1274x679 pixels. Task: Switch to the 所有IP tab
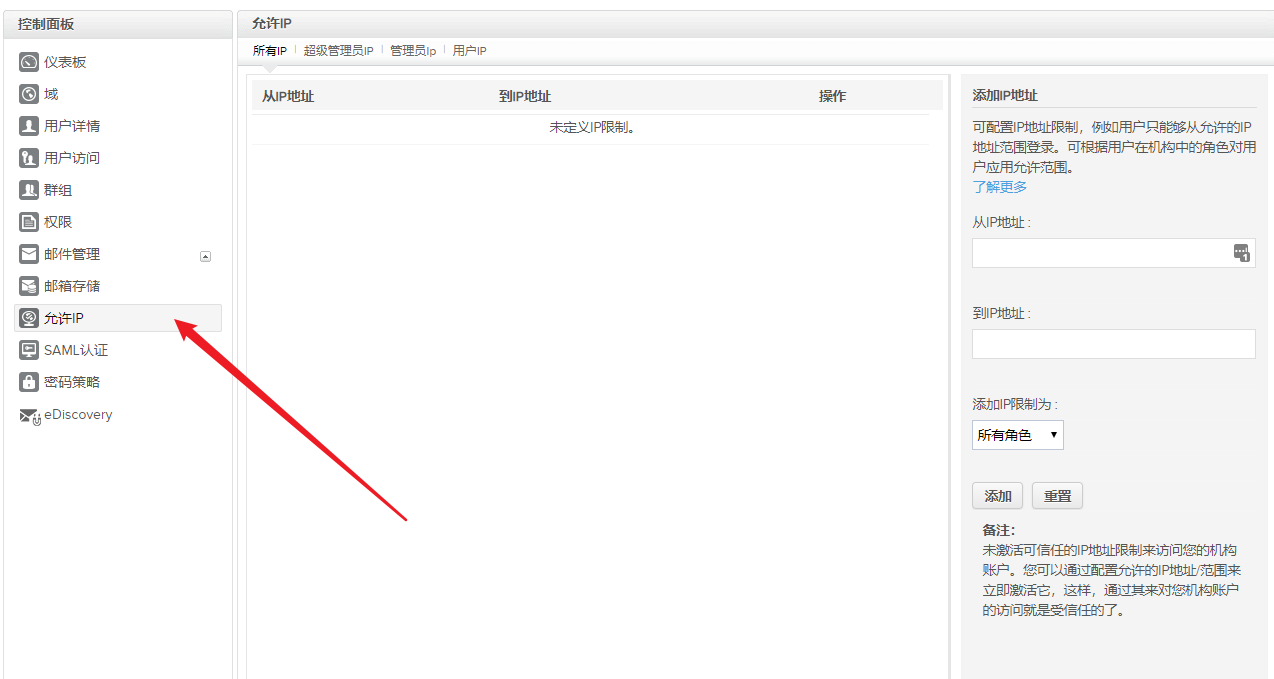click(x=269, y=50)
